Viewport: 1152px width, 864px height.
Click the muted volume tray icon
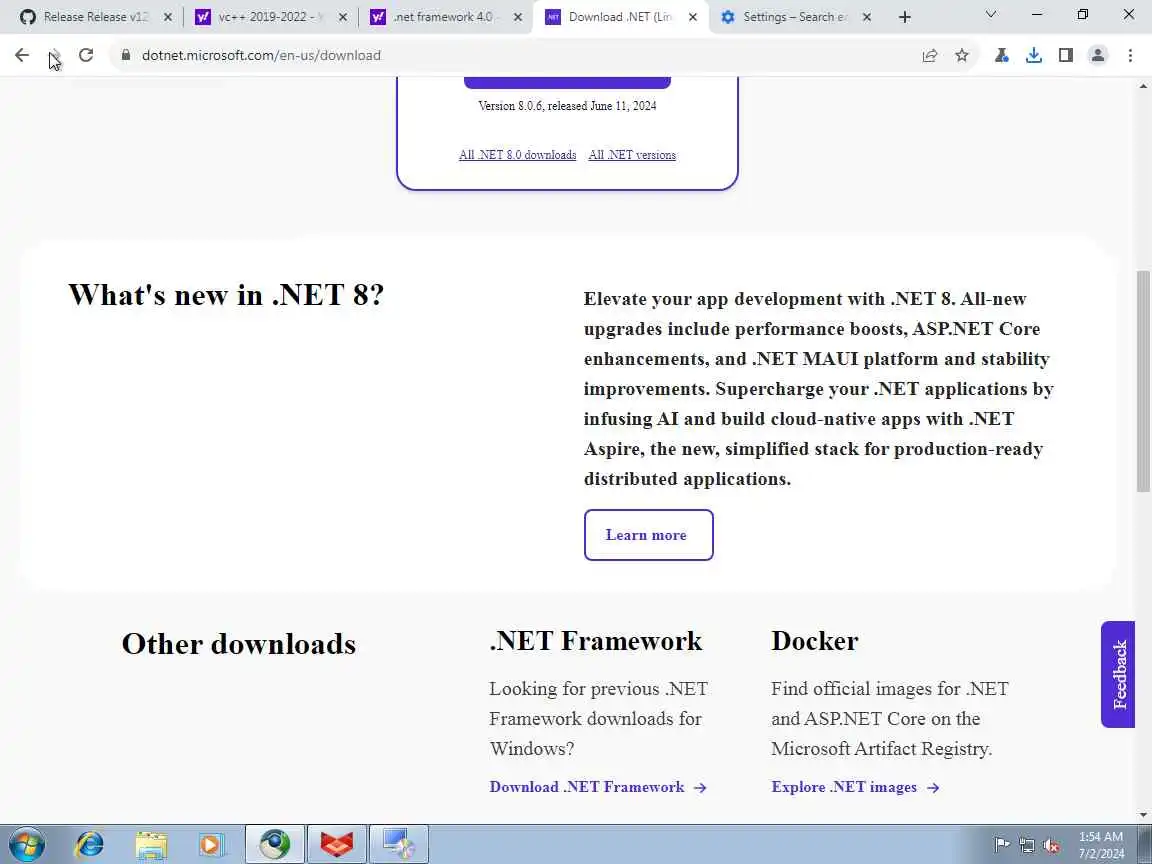click(1051, 845)
